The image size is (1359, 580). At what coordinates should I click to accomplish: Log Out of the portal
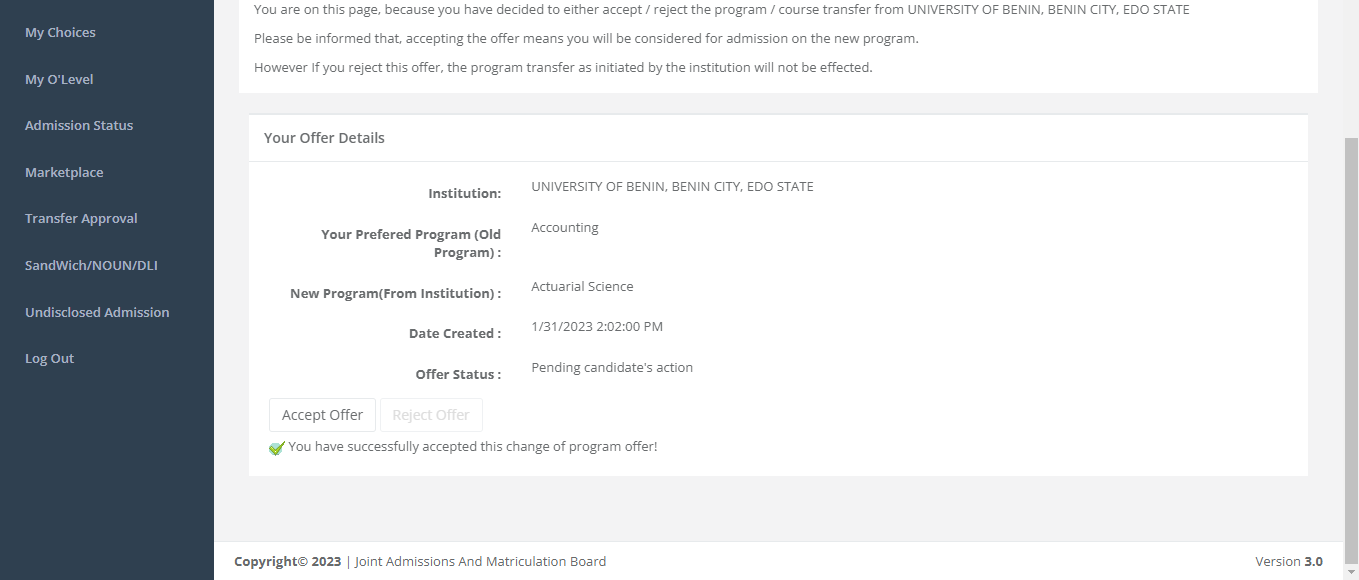click(x=49, y=357)
